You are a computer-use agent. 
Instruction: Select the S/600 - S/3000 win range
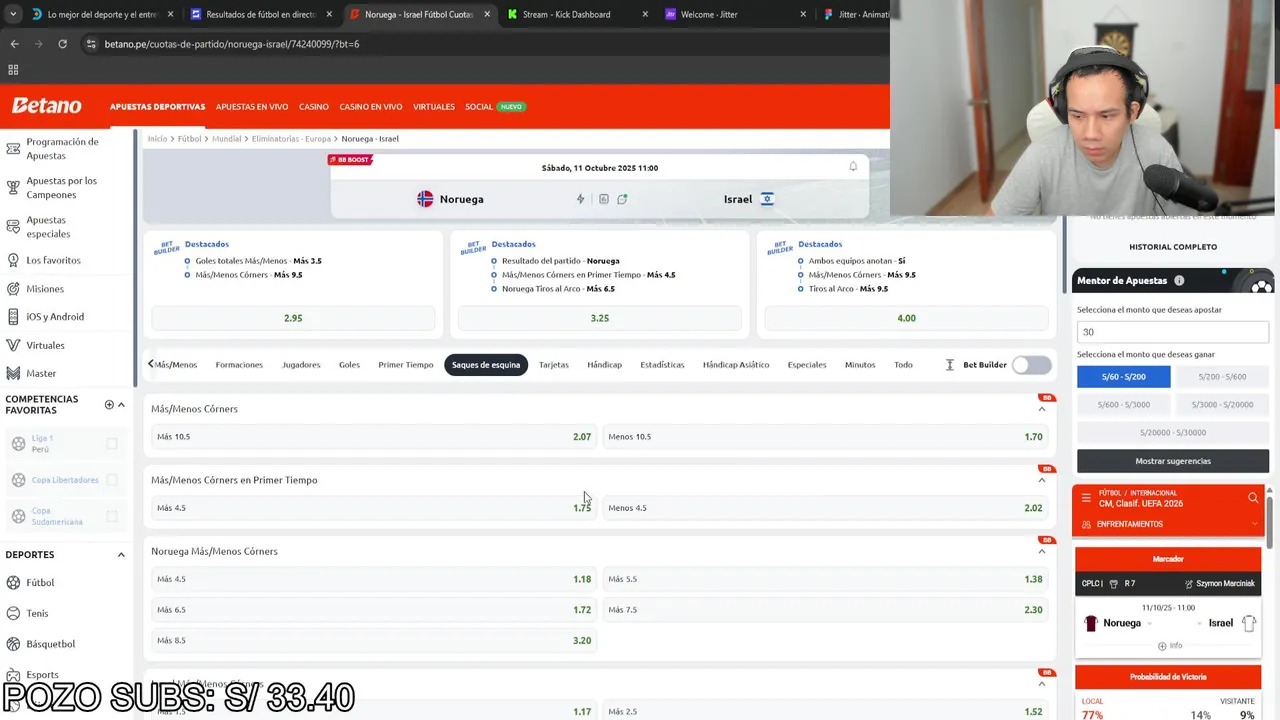coord(1123,405)
